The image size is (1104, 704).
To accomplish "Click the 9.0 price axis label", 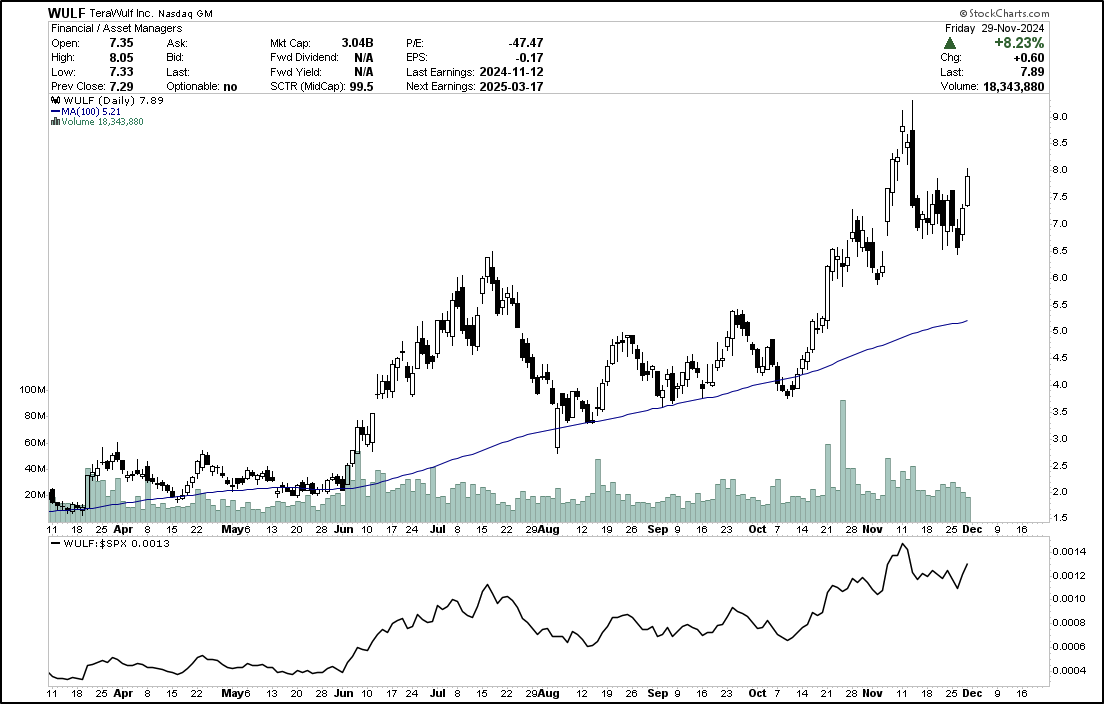I will point(1060,117).
